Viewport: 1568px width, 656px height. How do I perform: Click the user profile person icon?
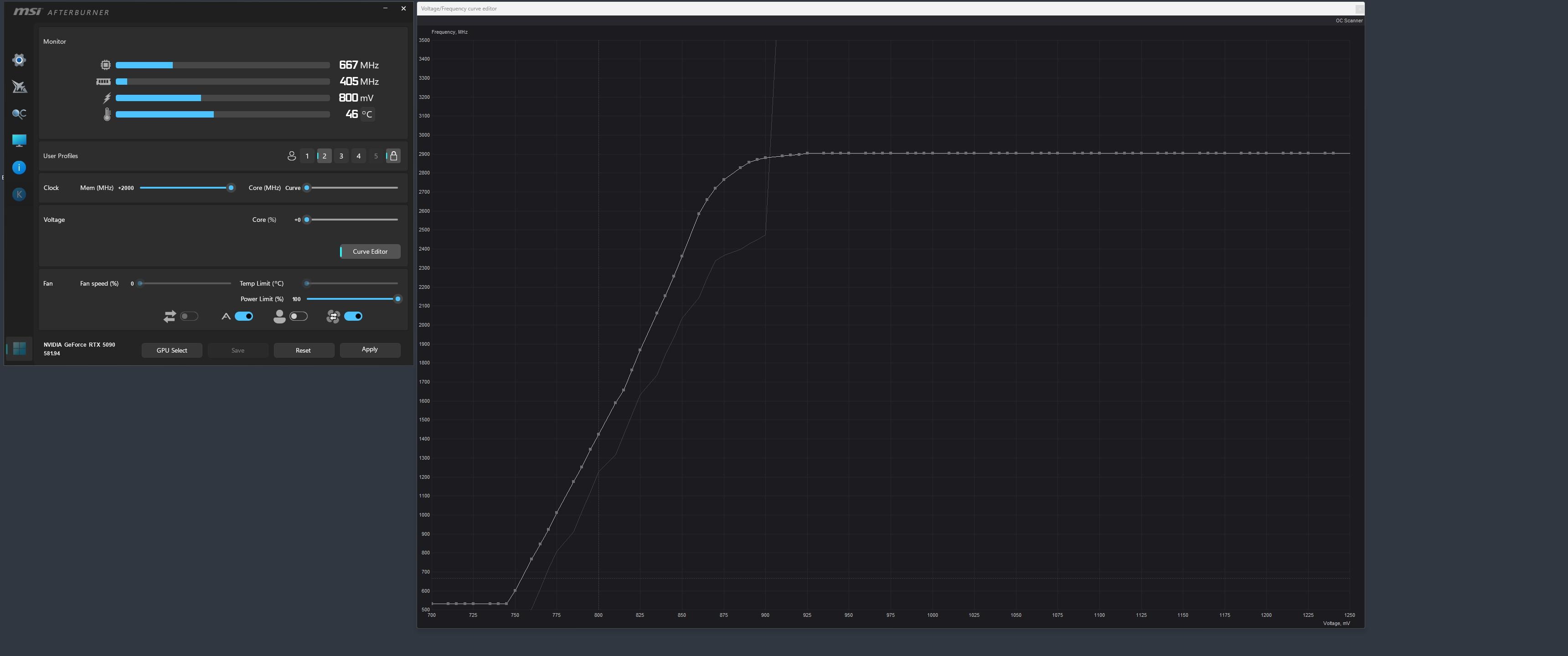click(292, 156)
